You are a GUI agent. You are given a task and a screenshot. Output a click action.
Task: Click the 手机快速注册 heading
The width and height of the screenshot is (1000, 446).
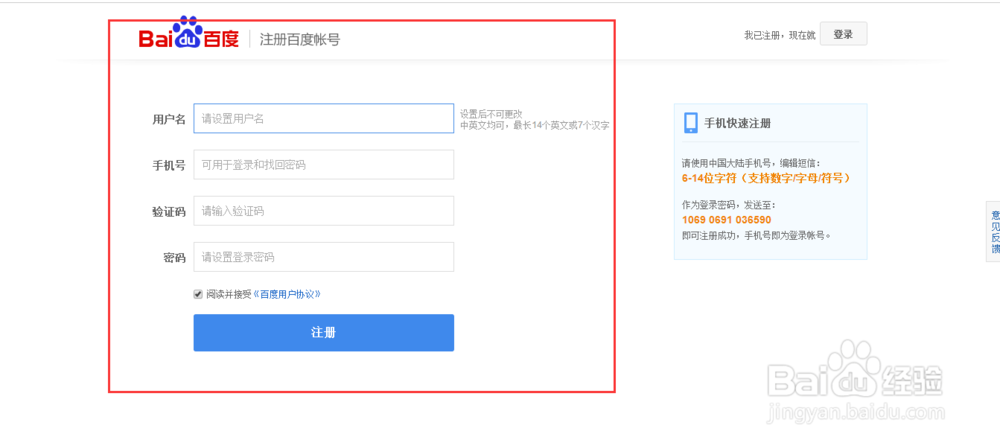[x=737, y=123]
